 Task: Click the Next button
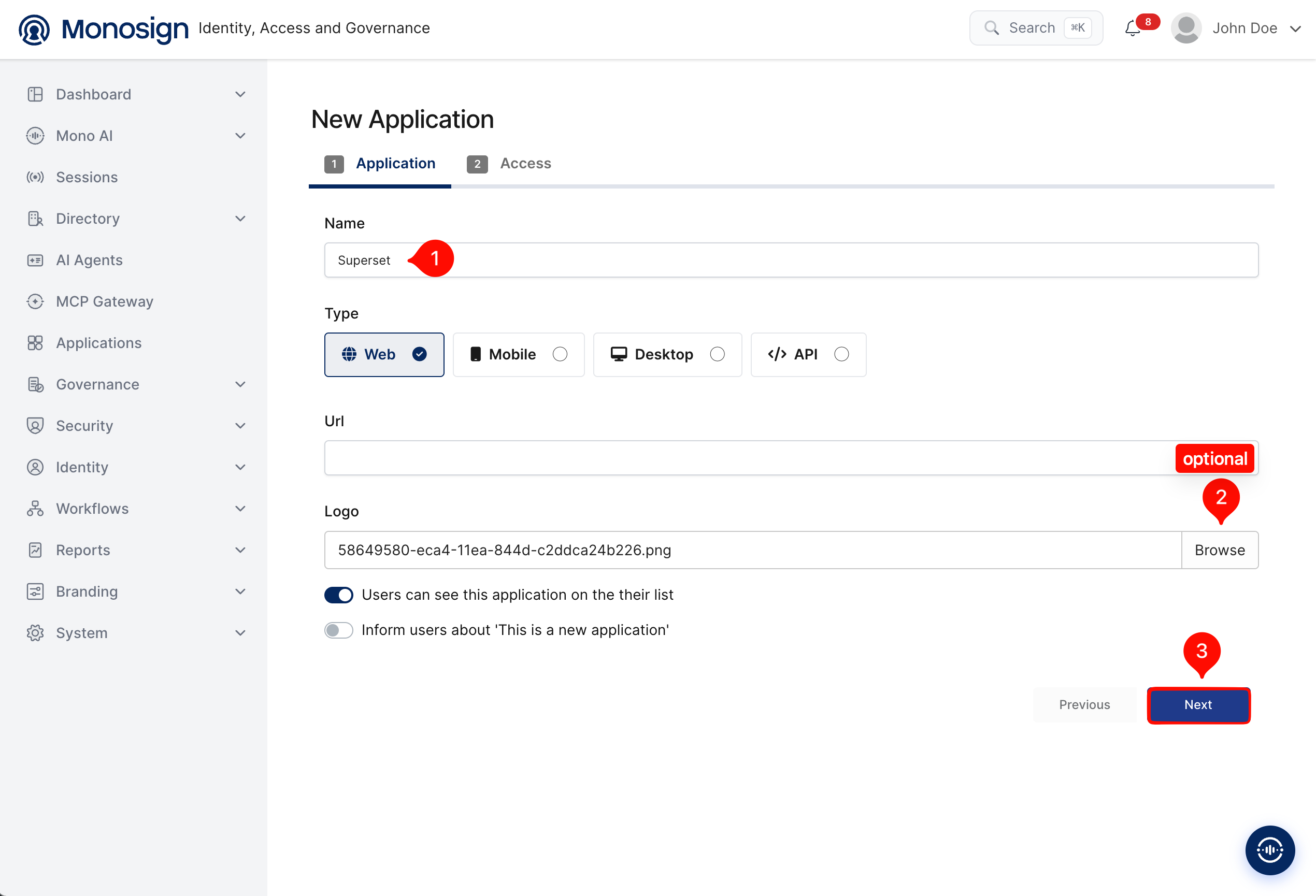point(1198,705)
